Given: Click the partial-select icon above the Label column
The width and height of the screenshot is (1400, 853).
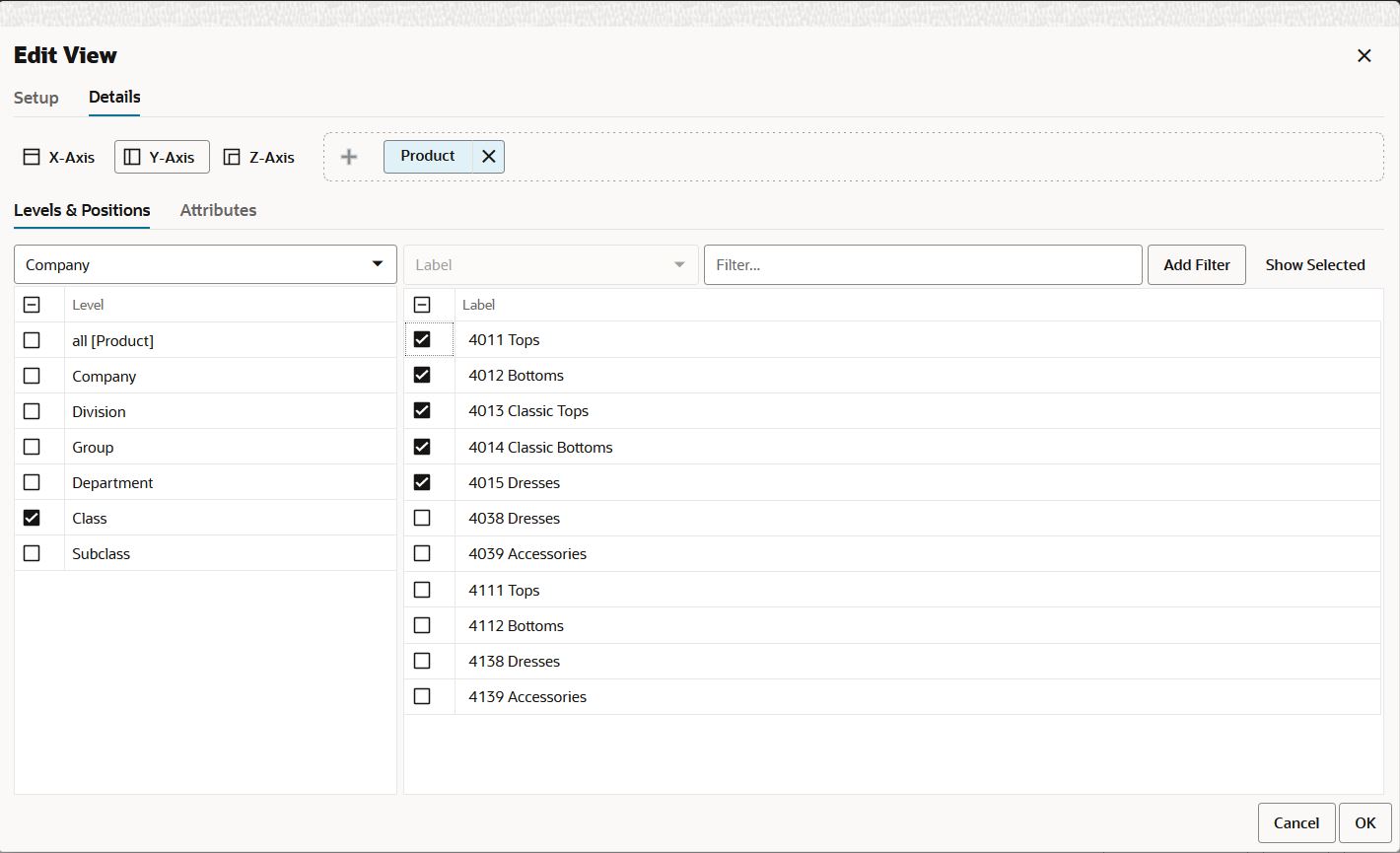Looking at the screenshot, I should point(423,304).
